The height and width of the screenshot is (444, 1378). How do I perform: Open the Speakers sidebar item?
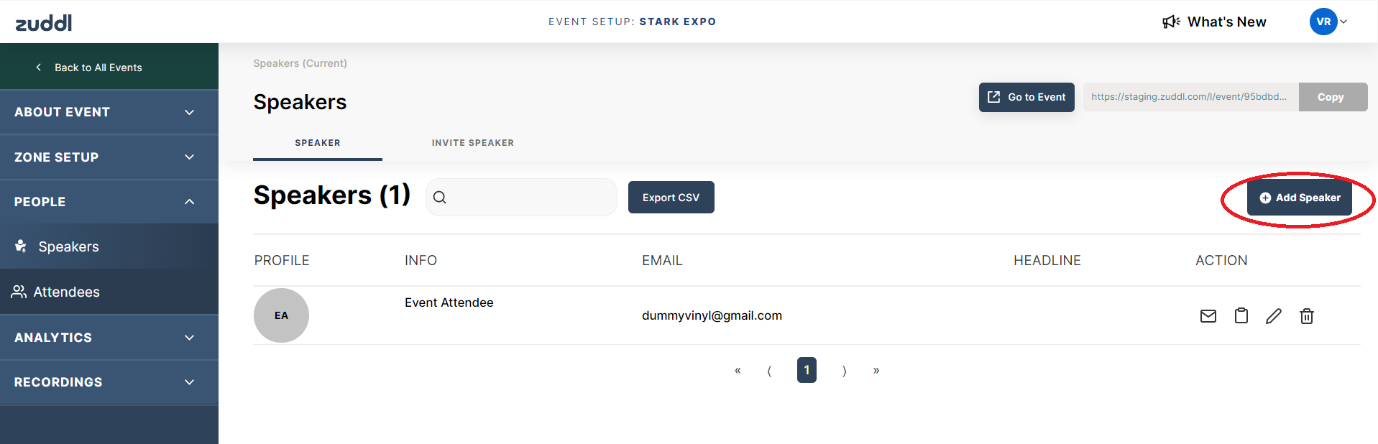[x=68, y=246]
